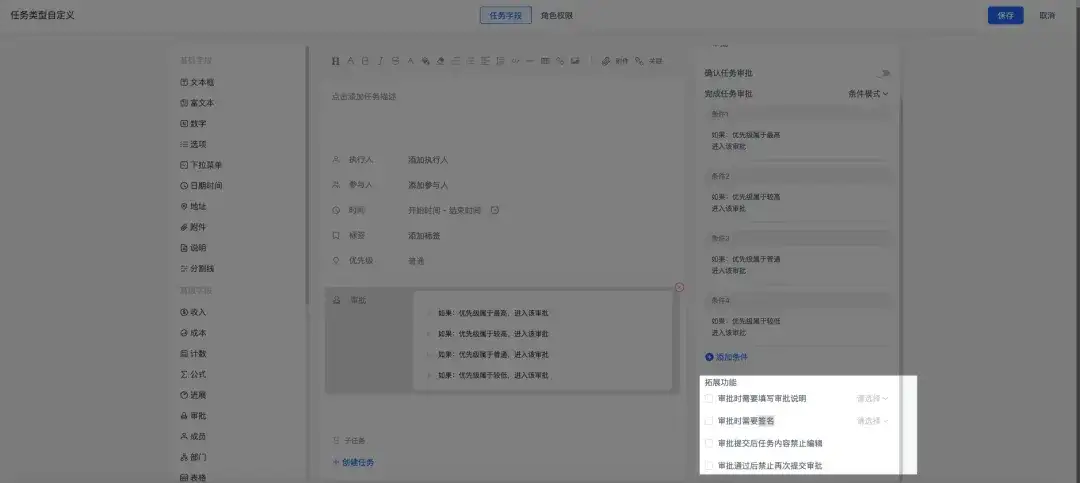Screen dimensions: 1080x483
Task: Open 关联 link option in toolbar
Action: point(648,61)
